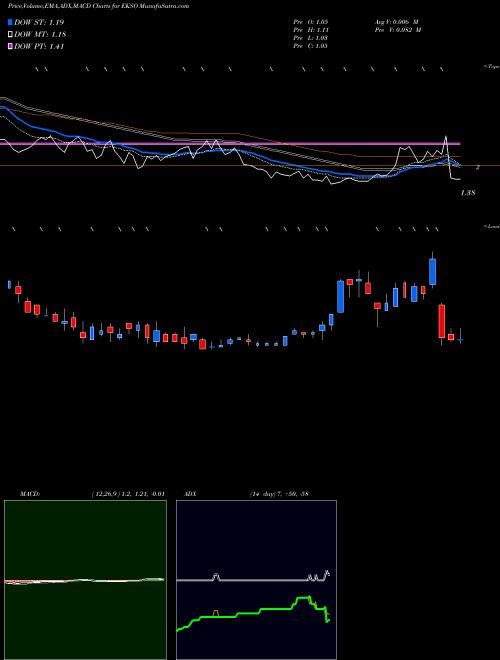Select the 'DOW ST: 1.19' legend label
This screenshot has width=500, height=660.
click(39, 22)
